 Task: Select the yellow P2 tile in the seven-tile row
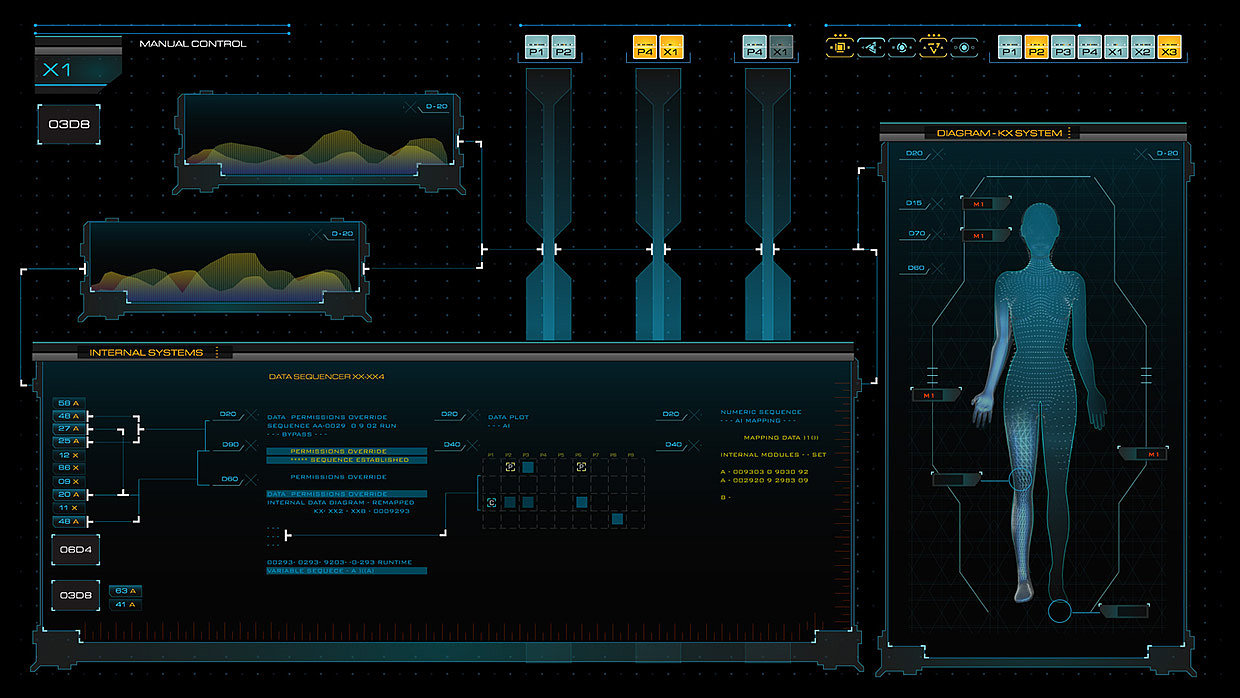1037,47
